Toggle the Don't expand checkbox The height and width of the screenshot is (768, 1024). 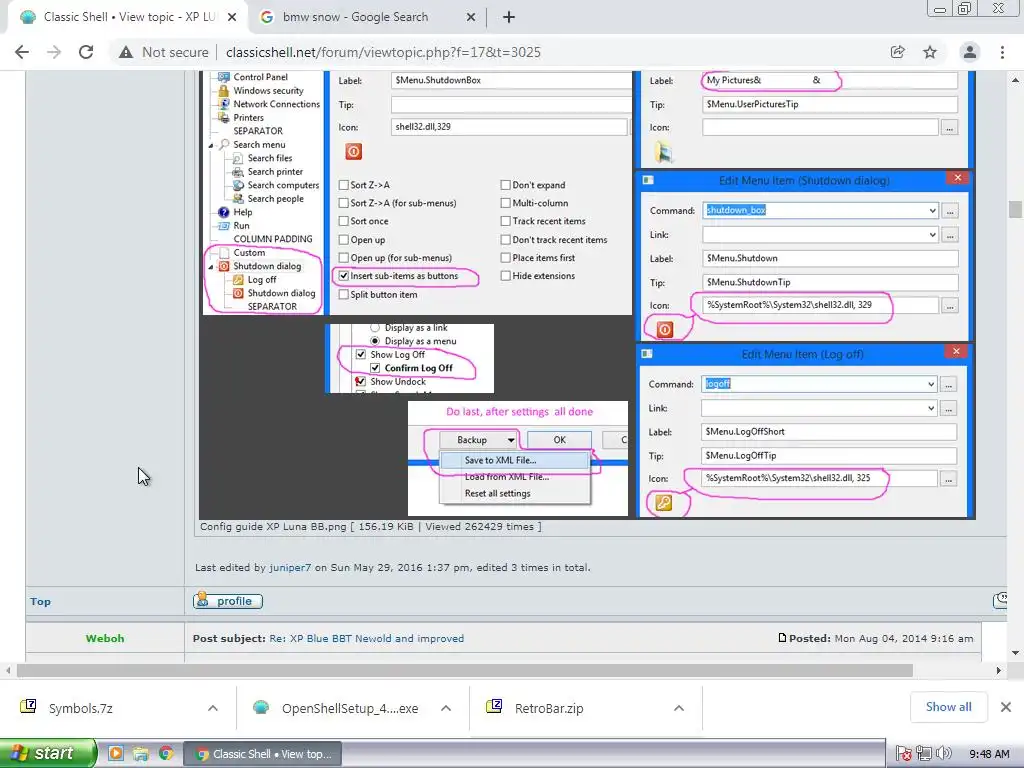505,185
